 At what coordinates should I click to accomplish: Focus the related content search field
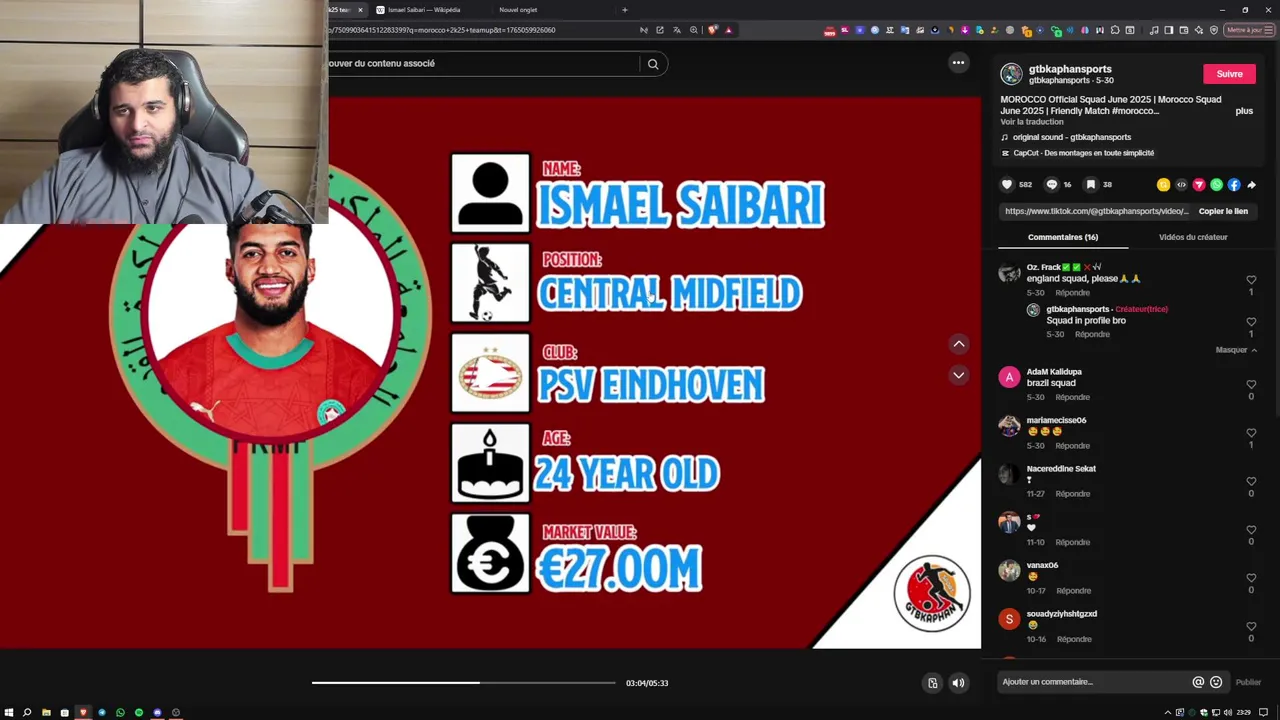(483, 63)
